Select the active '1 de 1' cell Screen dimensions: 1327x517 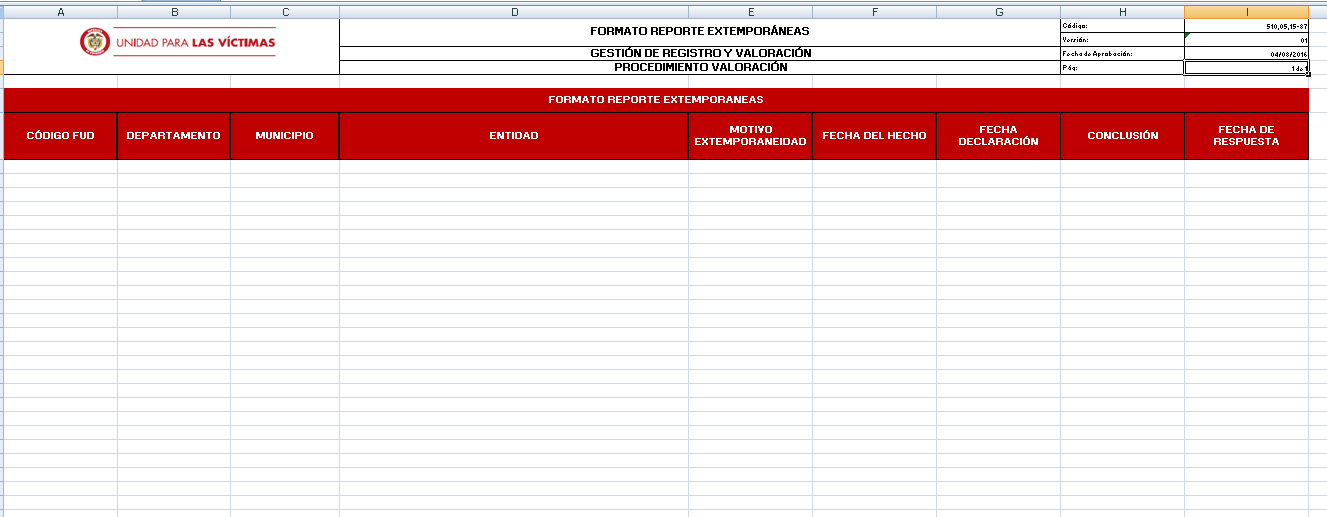point(1246,67)
